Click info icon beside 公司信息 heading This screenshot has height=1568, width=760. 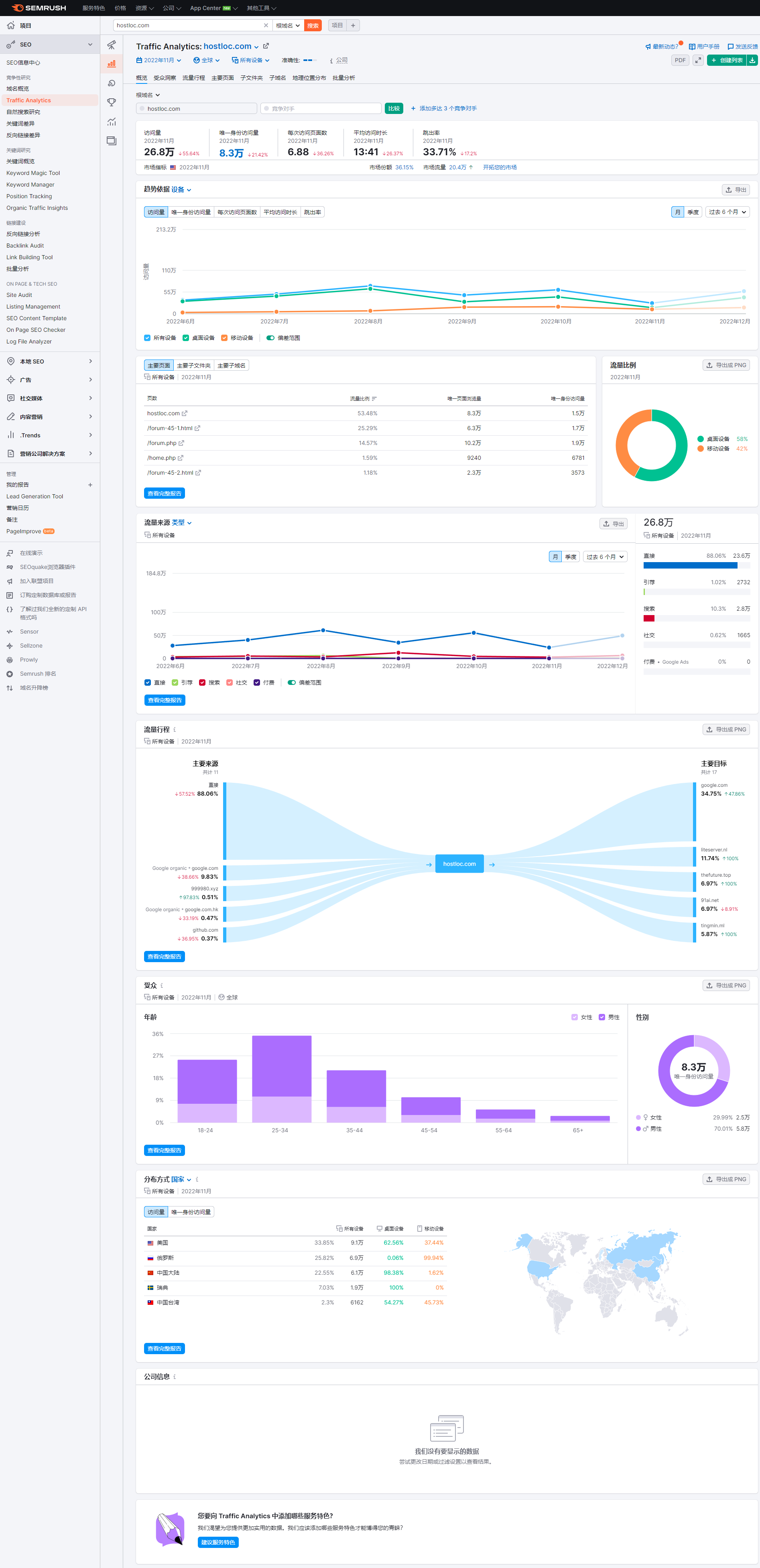coord(174,1376)
